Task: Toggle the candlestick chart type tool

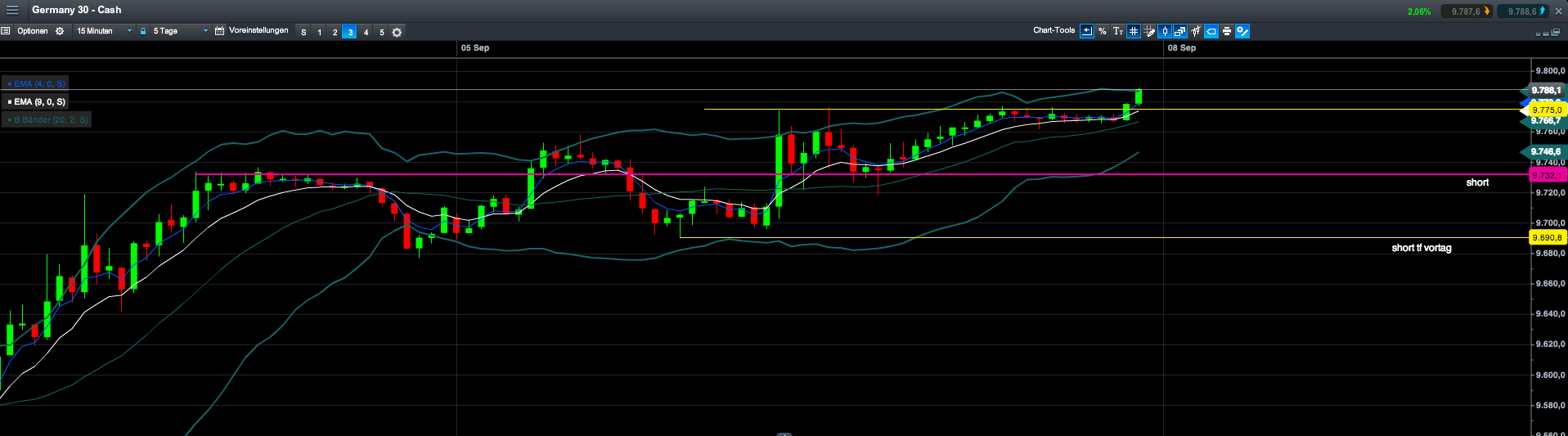Action: click(1165, 31)
